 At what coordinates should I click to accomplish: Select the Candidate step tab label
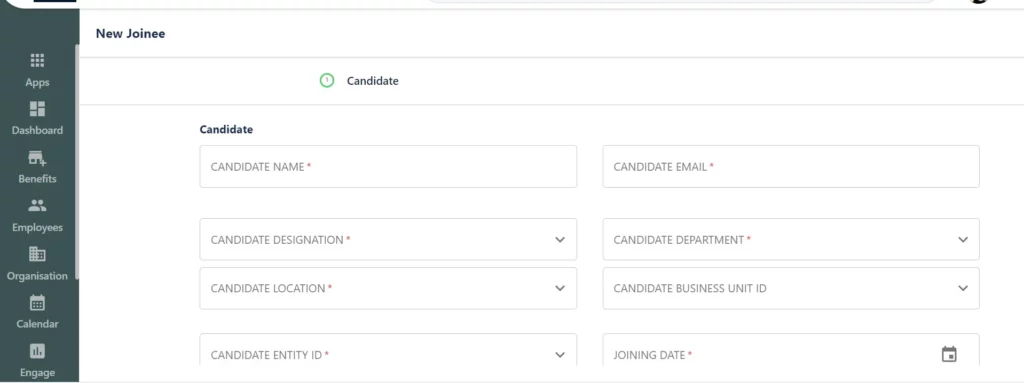tap(372, 81)
